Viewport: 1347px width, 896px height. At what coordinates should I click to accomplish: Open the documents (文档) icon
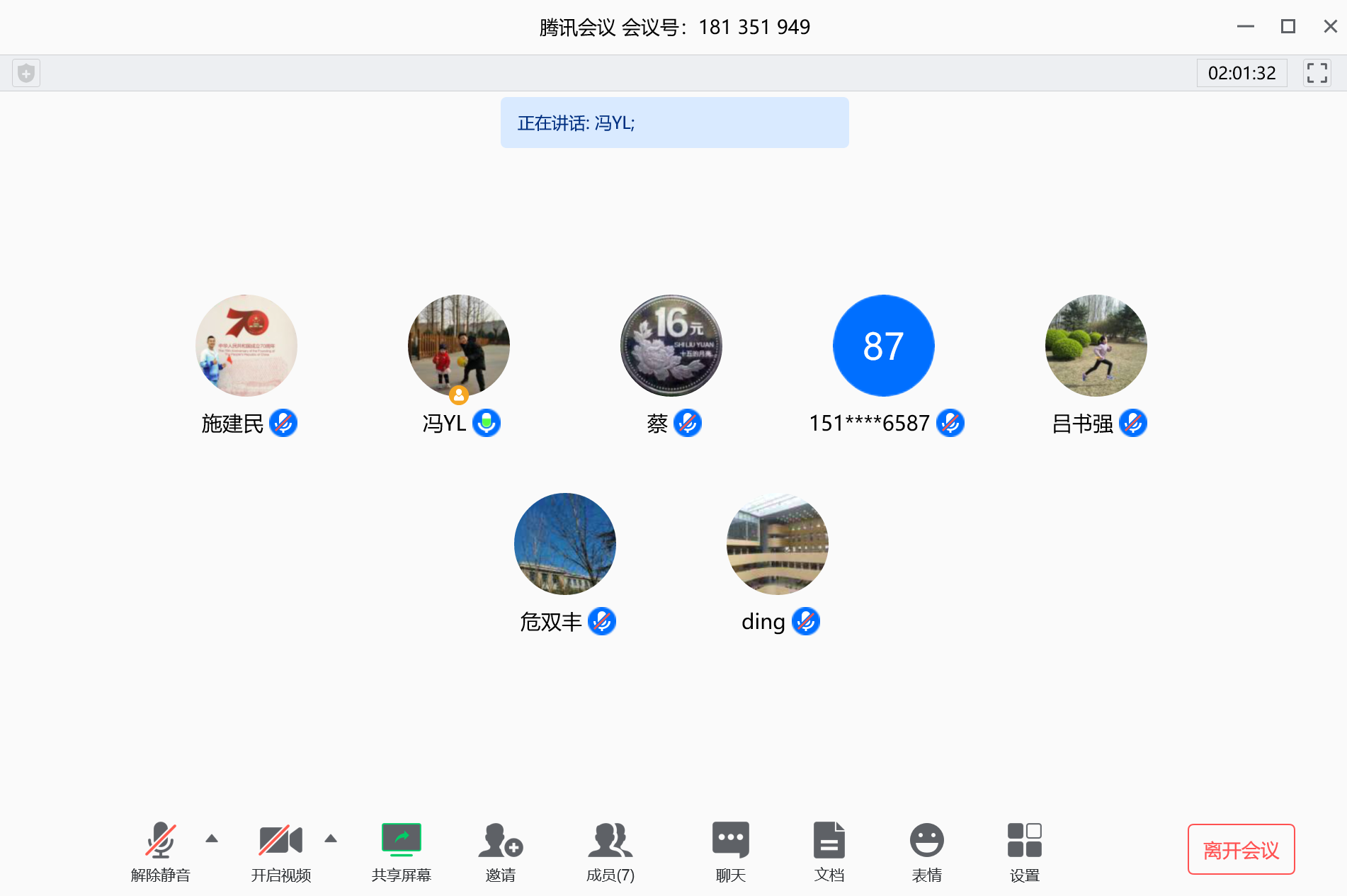(x=829, y=851)
